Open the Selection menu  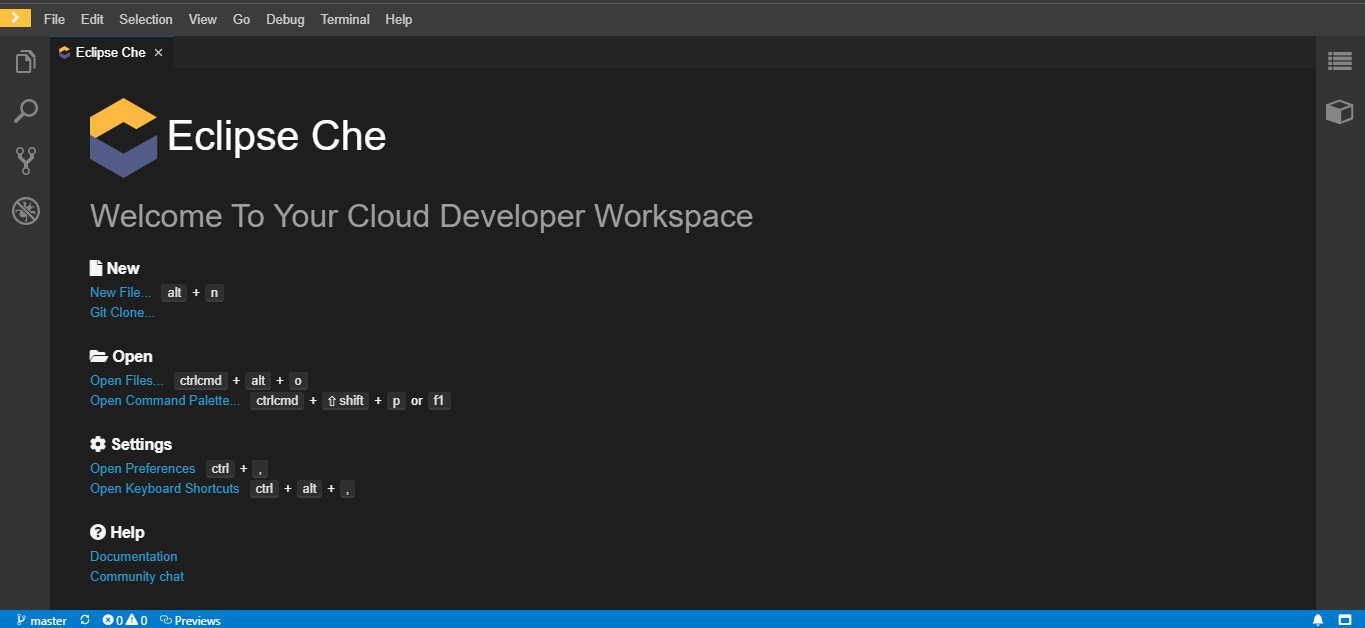click(x=146, y=19)
